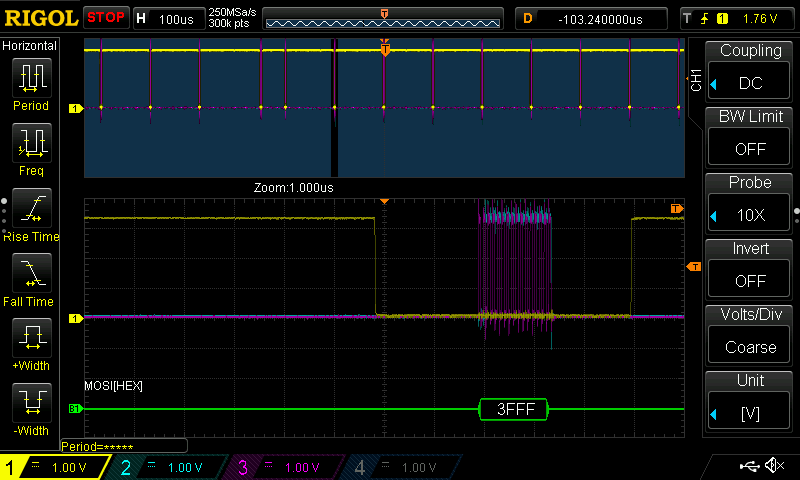Click the trigger level 1.76 V readout
Screen dimensions: 800x480
[x=760, y=19]
